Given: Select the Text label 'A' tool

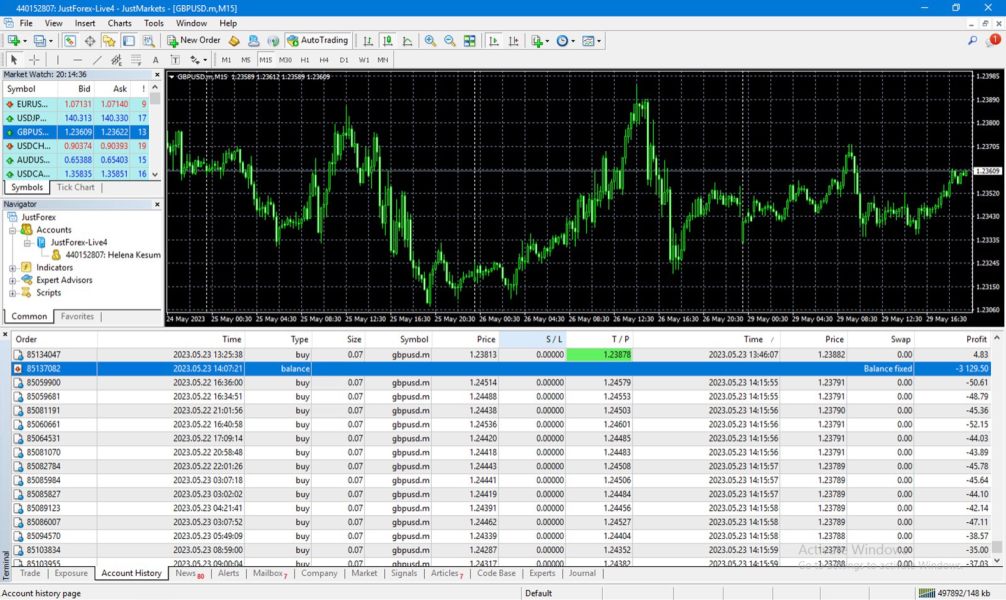Looking at the screenshot, I should (x=155, y=60).
